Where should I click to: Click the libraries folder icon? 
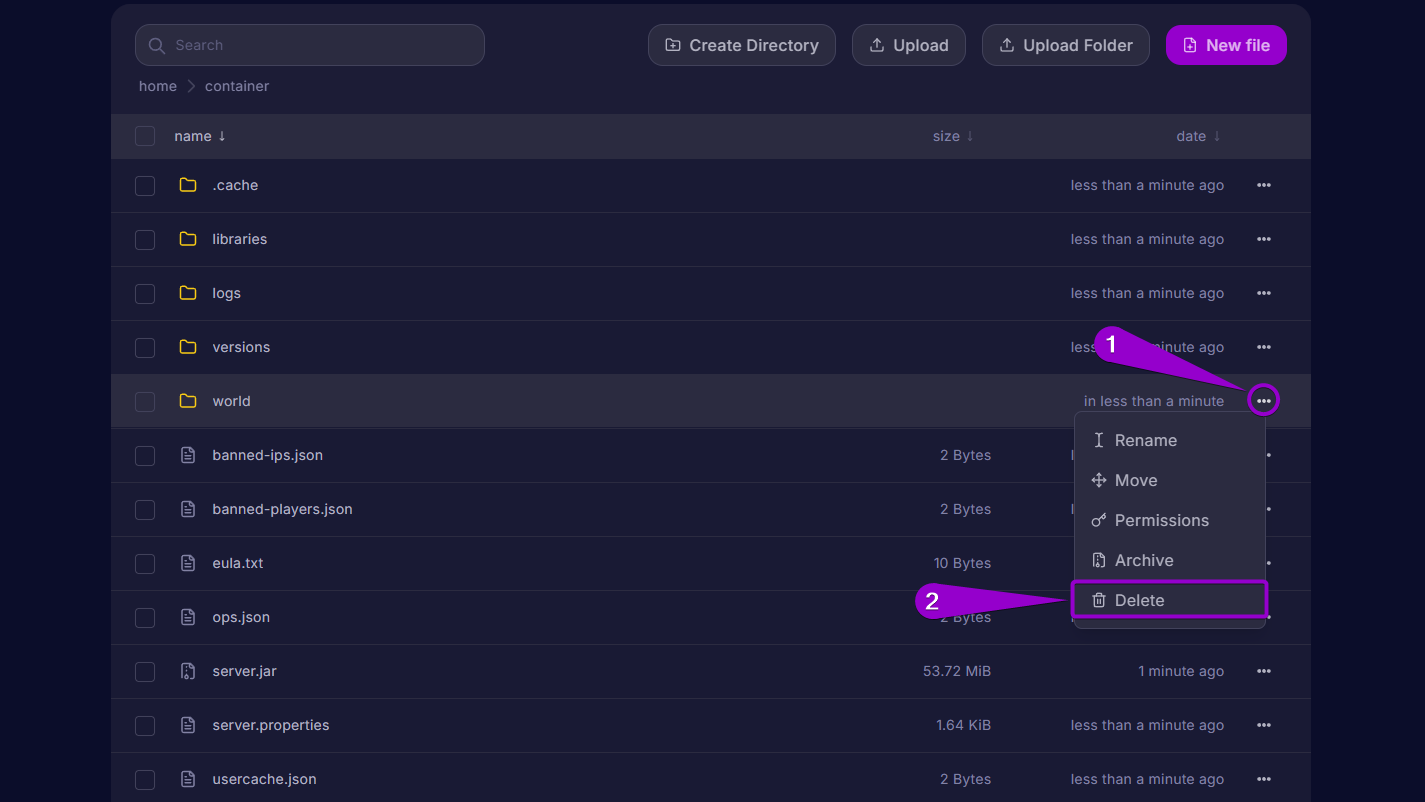pos(188,239)
